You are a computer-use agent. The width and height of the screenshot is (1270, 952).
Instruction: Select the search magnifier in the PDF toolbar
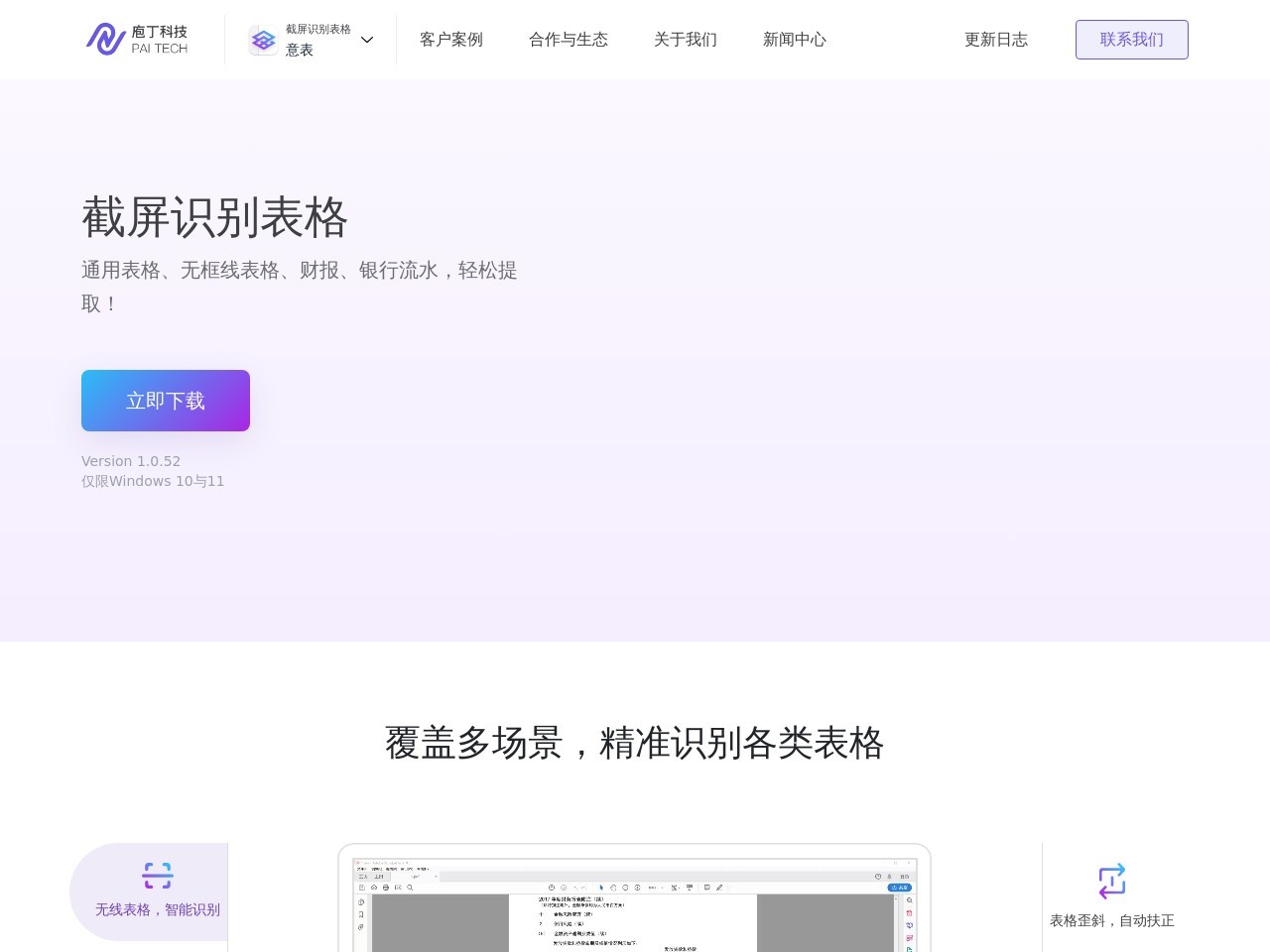(410, 888)
